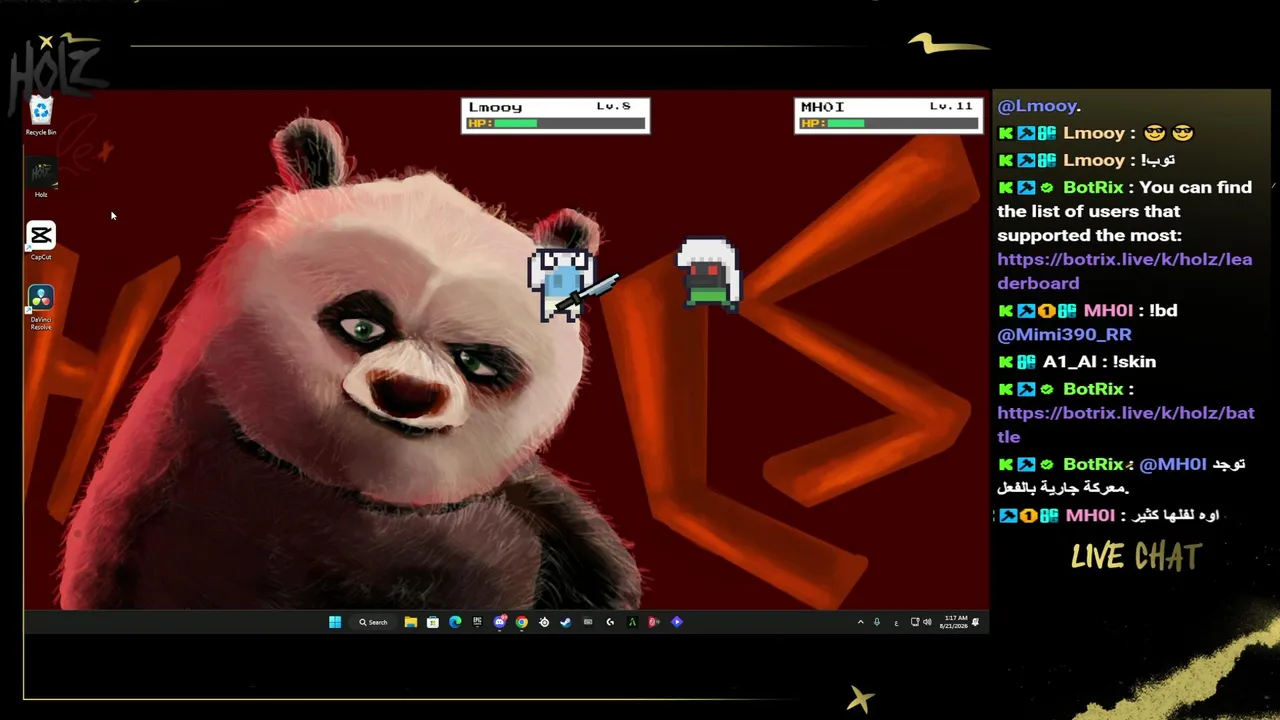The height and width of the screenshot is (720, 1280).
Task: Click the blue knight sprite holding a sword
Action: [573, 285]
